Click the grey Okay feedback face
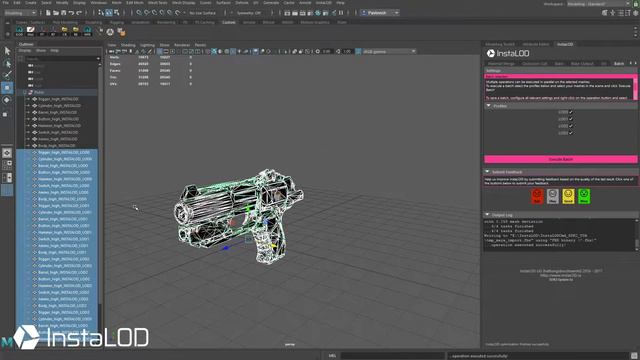The height and width of the screenshot is (360, 640). 553,196
